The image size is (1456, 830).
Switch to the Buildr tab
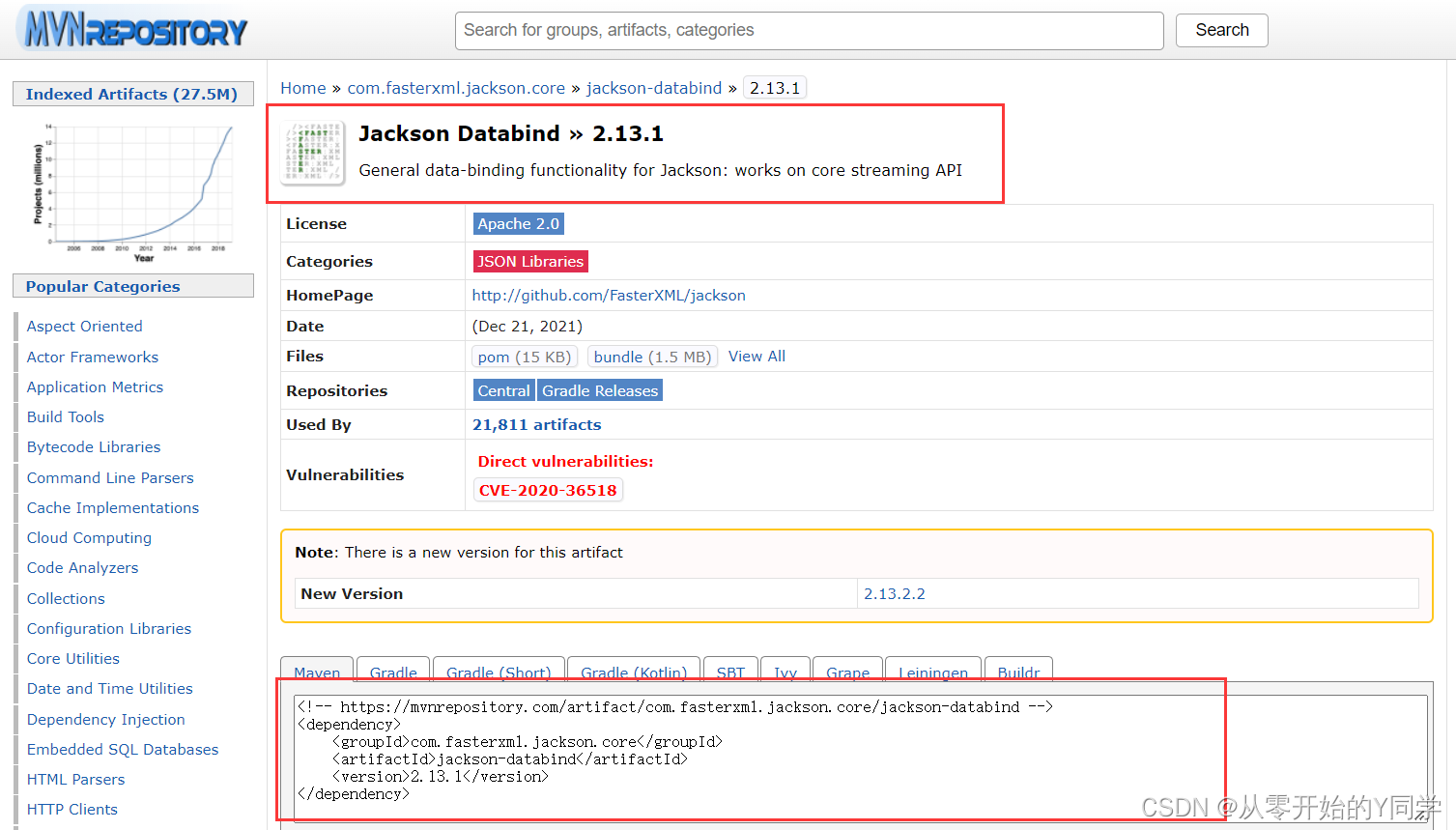coord(1018,670)
